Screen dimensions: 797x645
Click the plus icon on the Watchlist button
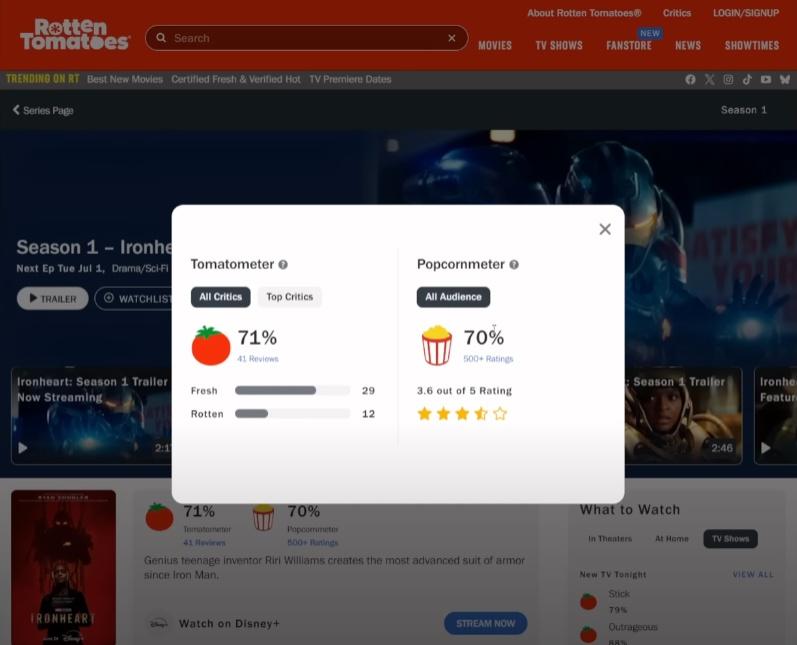(x=109, y=298)
